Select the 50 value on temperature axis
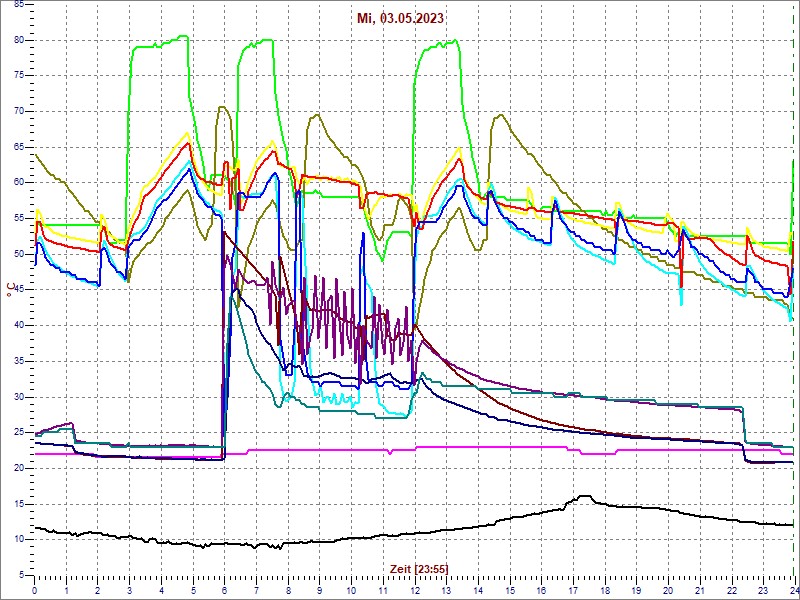Screen dimensions: 800x600 point(18,254)
